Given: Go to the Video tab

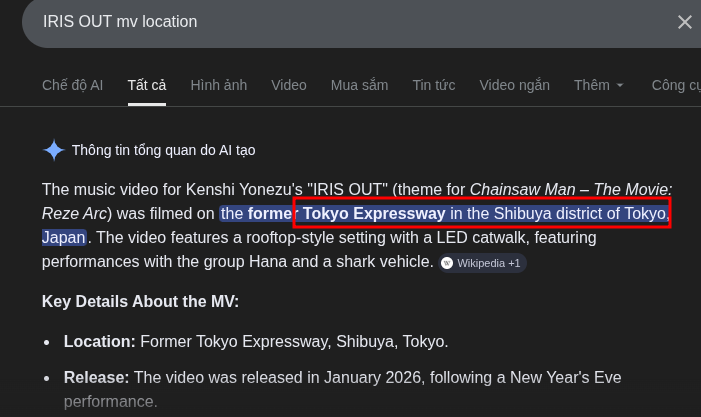Looking at the screenshot, I should coord(289,85).
